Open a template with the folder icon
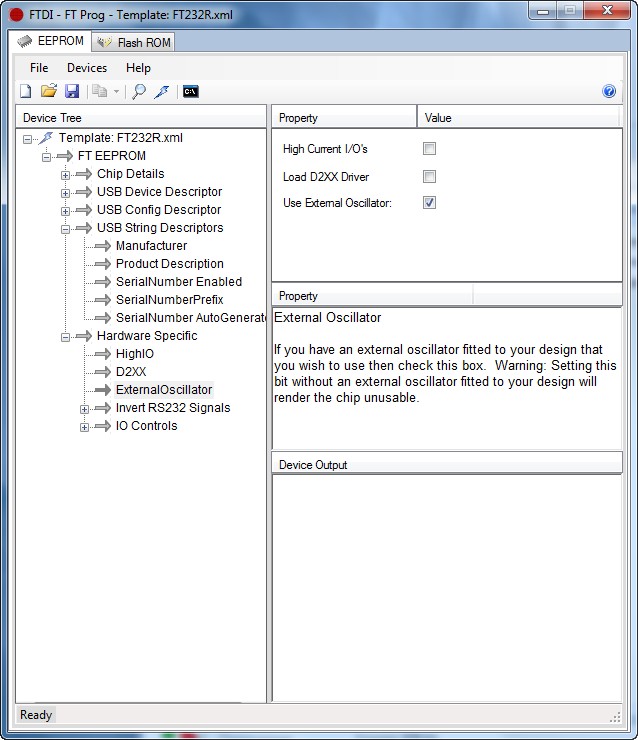The image size is (638, 740). [49, 91]
